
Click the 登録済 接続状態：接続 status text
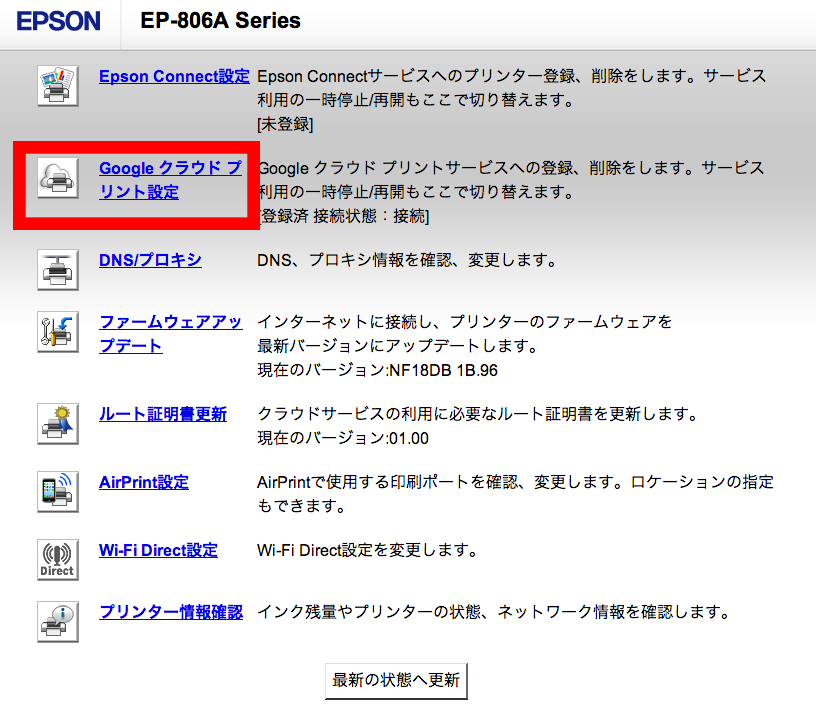344,216
